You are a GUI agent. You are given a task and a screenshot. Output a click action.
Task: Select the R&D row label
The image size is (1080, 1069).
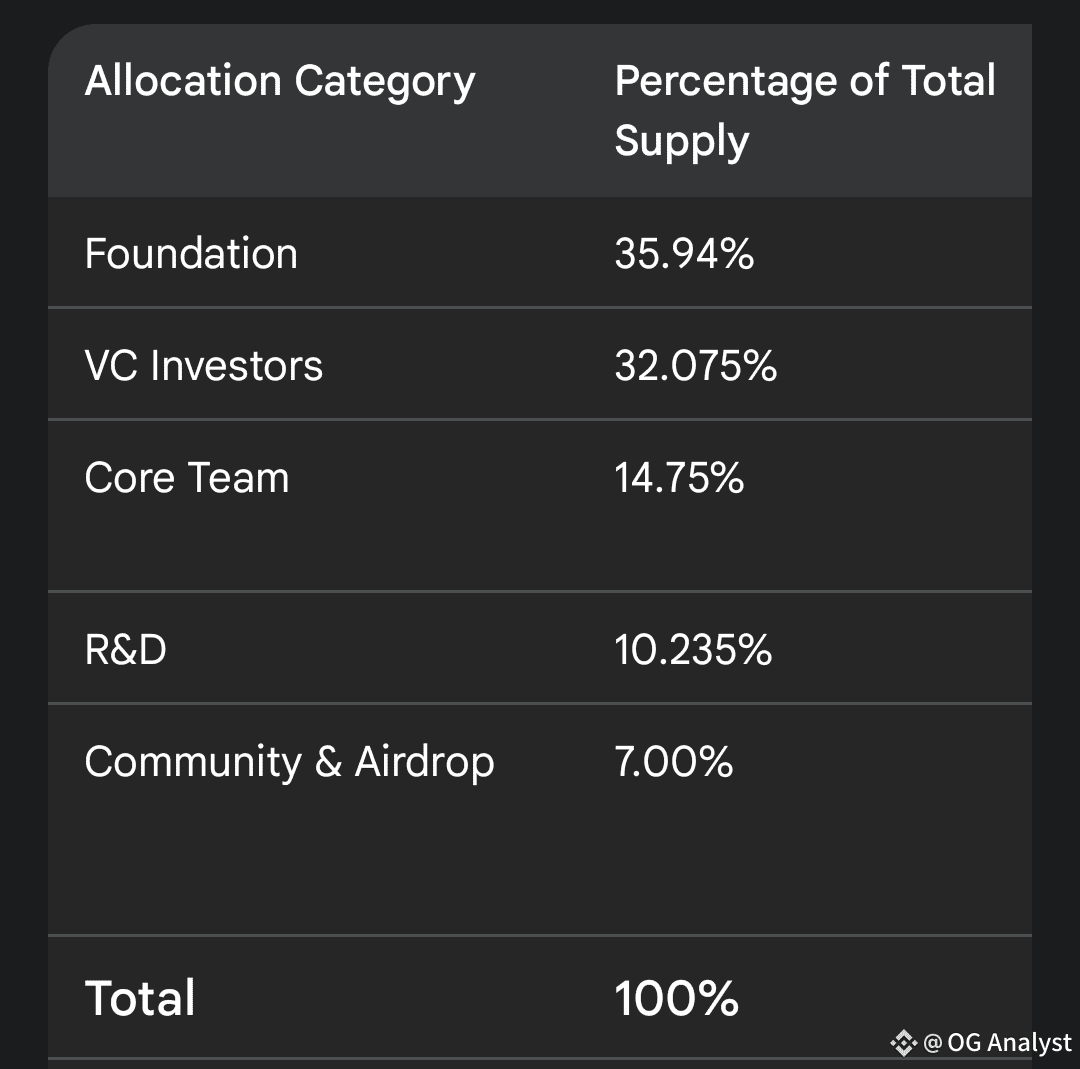pyautogui.click(x=125, y=650)
